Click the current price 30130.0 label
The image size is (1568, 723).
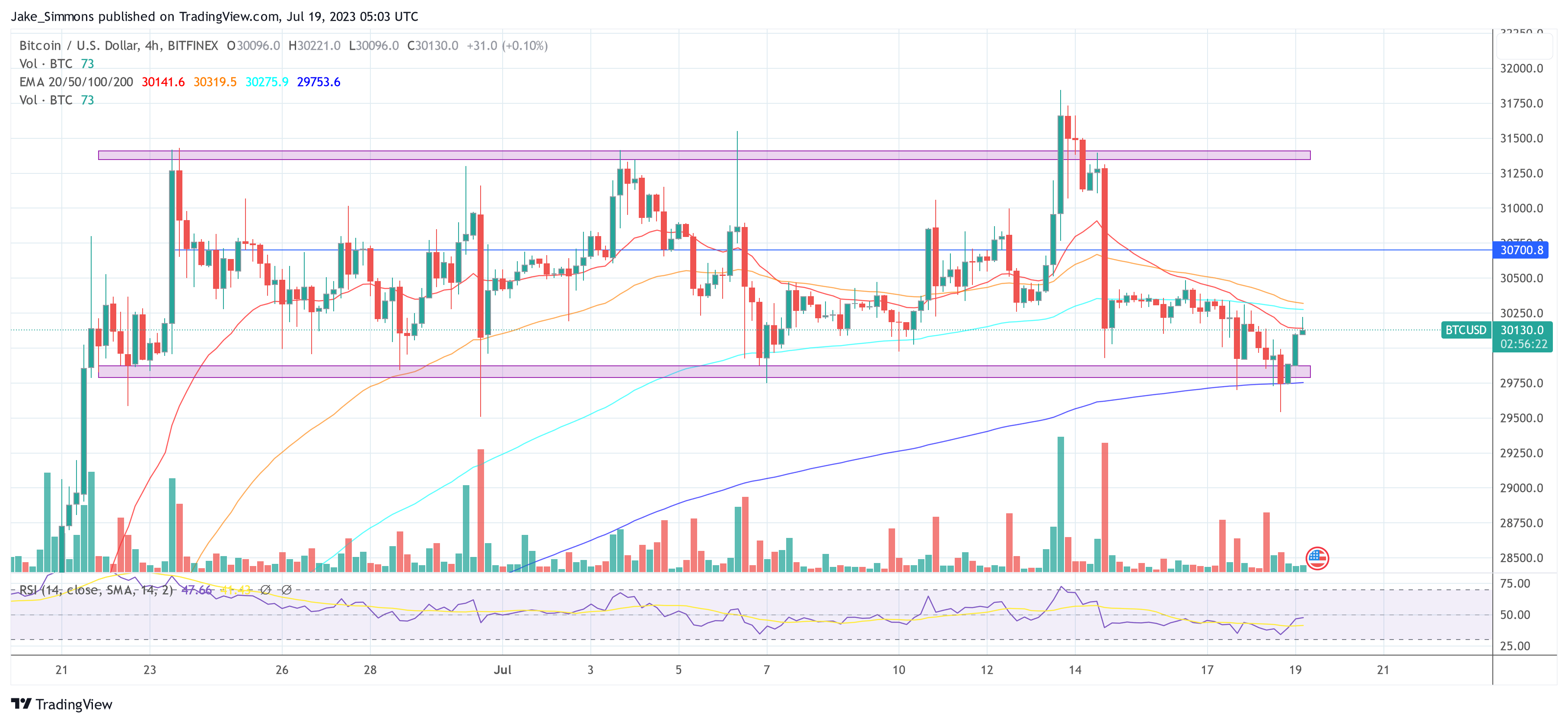(1522, 330)
